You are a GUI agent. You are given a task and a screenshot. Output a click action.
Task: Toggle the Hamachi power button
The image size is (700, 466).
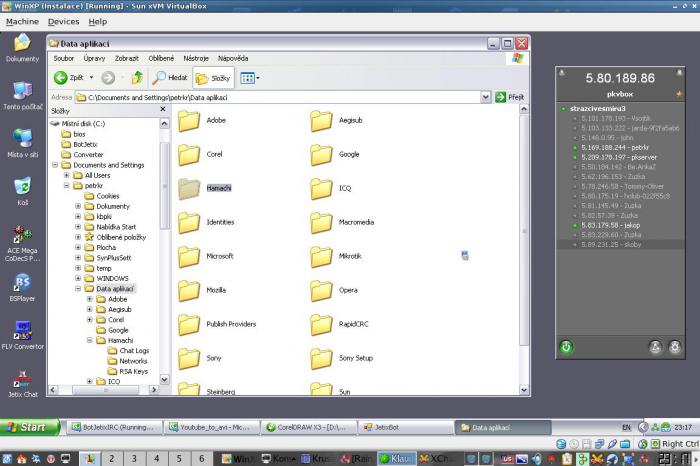[x=566, y=347]
